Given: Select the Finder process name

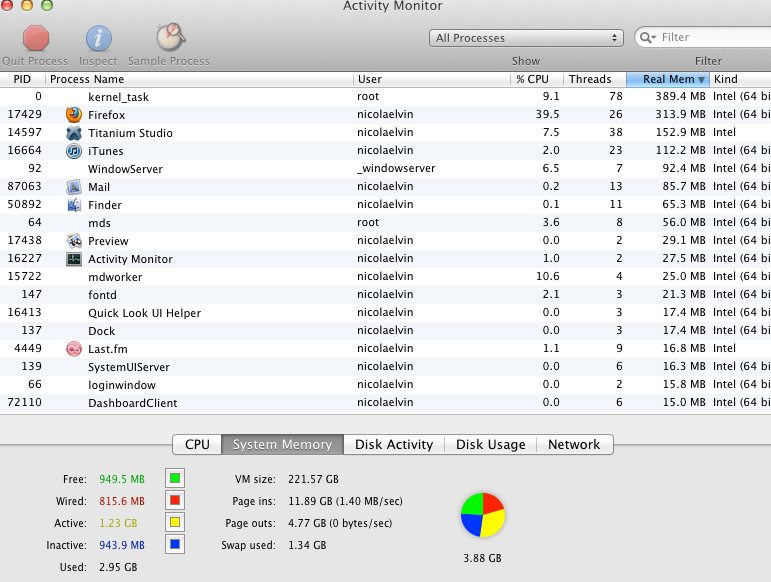Looking at the screenshot, I should pos(105,205).
